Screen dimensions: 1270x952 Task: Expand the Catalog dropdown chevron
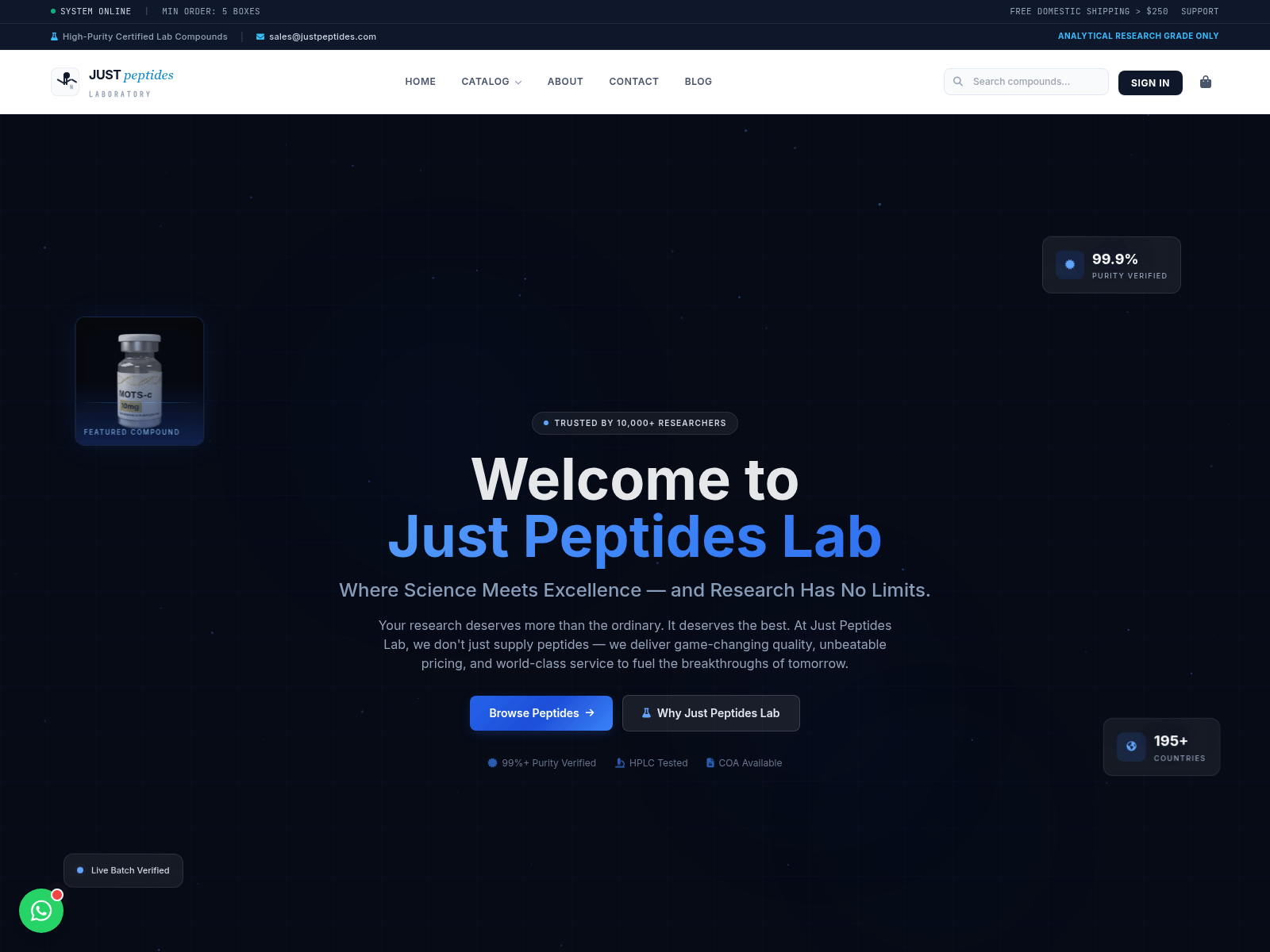518,83
